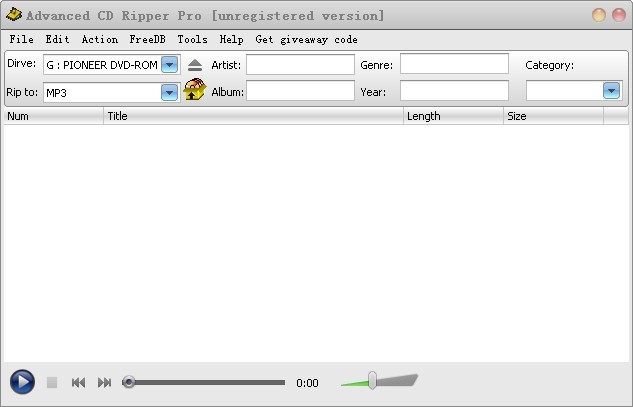Skip to previous track

coord(78,382)
